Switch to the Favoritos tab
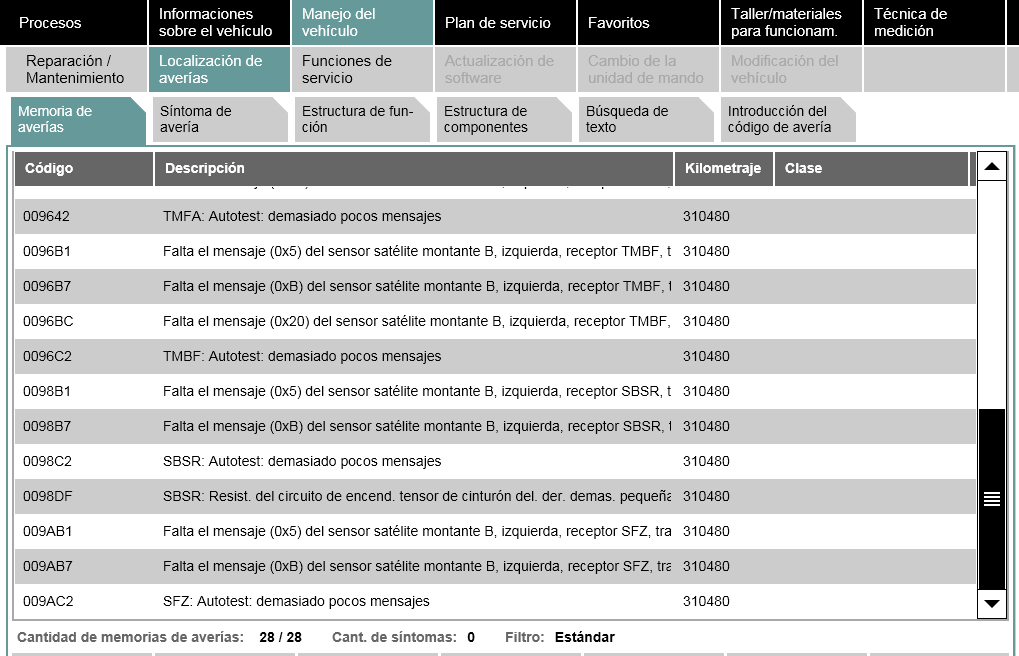1019x656 pixels. [649, 23]
